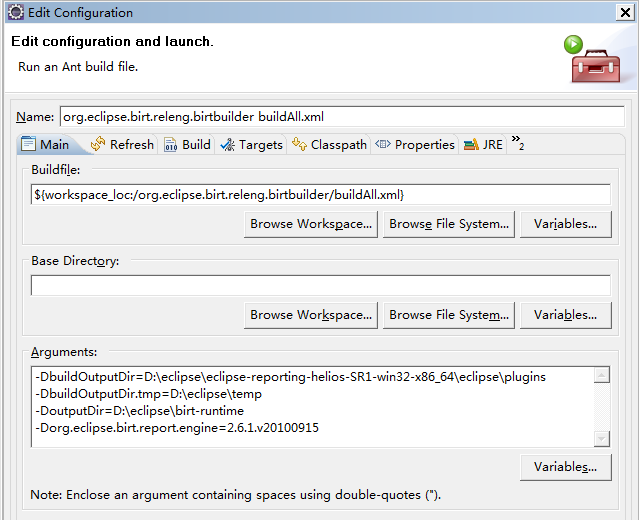Click the Properties tab icon

pos(383,144)
